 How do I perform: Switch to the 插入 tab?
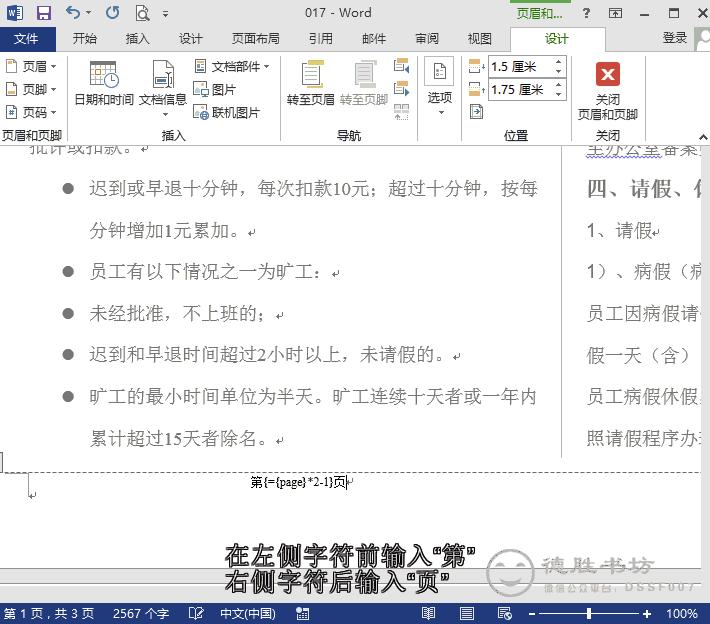(x=138, y=39)
